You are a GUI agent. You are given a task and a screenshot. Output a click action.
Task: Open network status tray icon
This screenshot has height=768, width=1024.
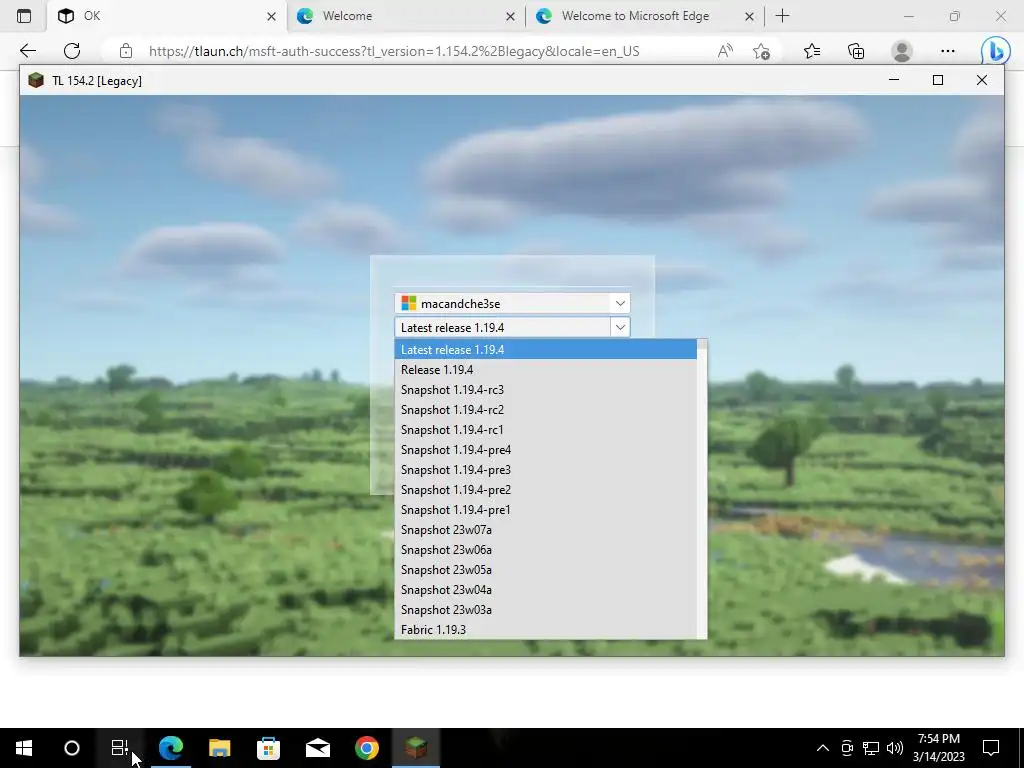[x=871, y=748]
